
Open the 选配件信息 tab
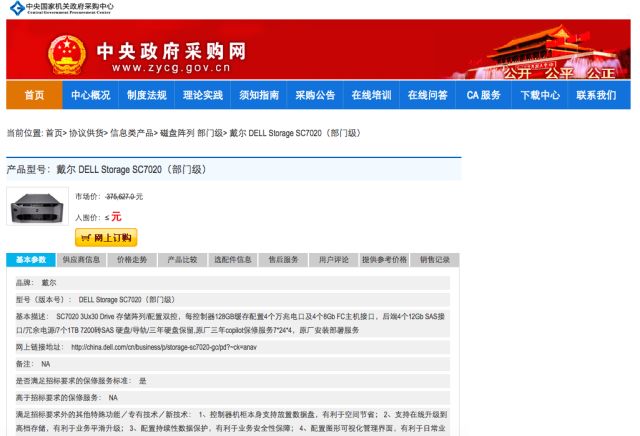(233, 260)
